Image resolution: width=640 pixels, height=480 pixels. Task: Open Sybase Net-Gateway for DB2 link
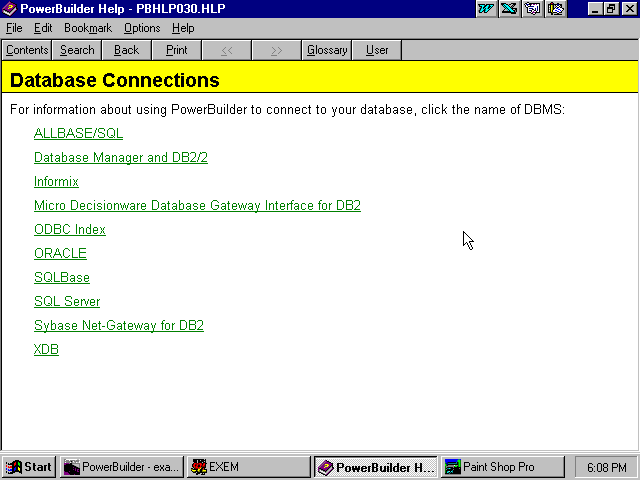click(x=119, y=325)
